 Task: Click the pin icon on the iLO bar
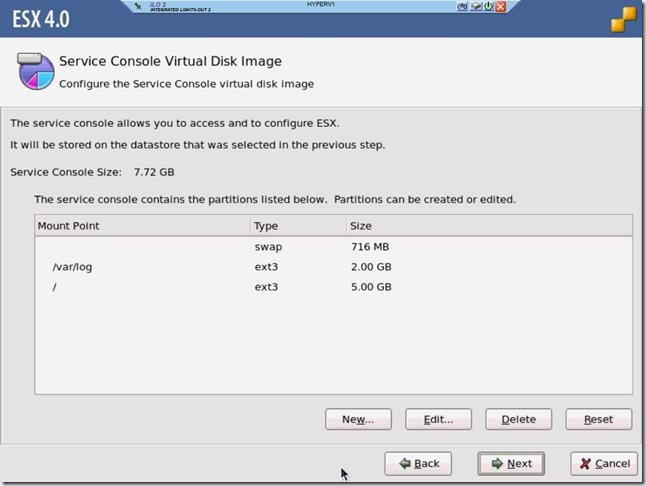click(138, 6)
